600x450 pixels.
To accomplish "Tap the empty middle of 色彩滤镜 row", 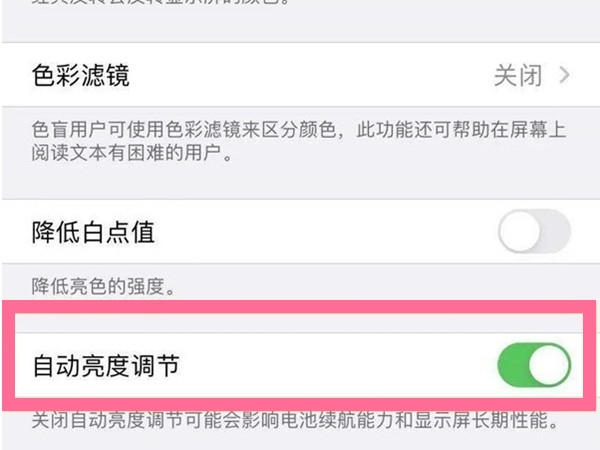I will (x=300, y=75).
